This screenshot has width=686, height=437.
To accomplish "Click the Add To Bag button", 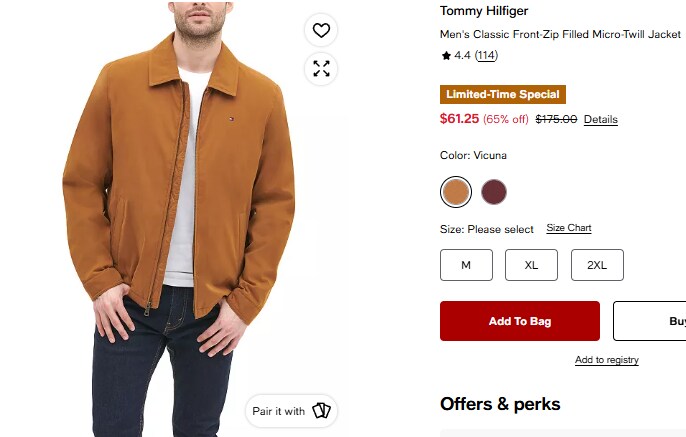I will click(x=520, y=321).
